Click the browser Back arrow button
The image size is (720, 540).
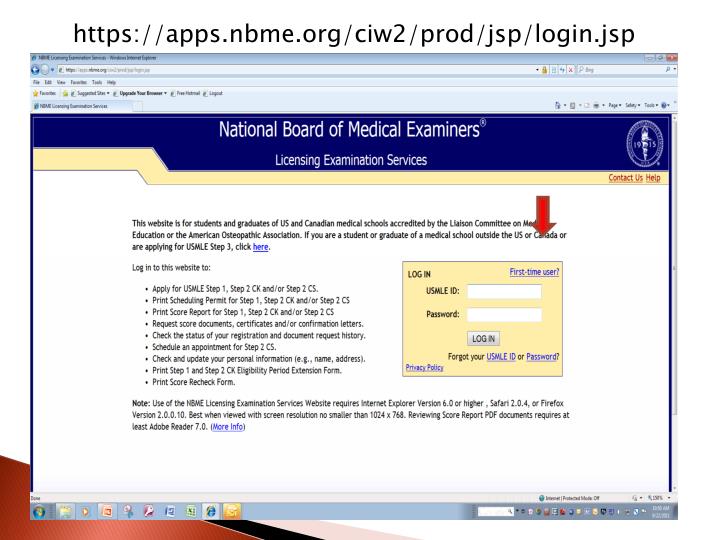pyautogui.click(x=35, y=70)
